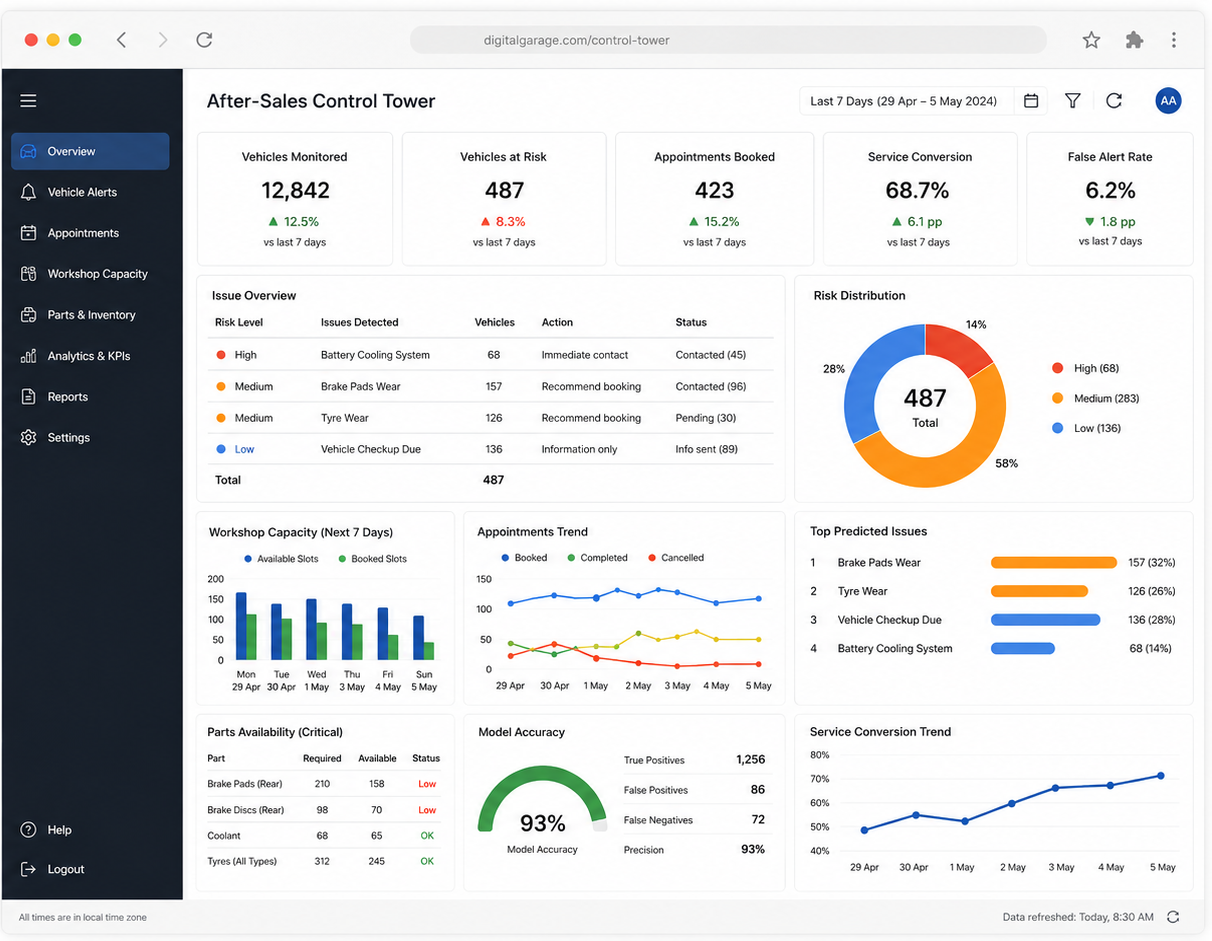This screenshot has height=941, width=1212.
Task: Toggle Available Slots in Workshop Capacity legend
Action: click(x=281, y=559)
